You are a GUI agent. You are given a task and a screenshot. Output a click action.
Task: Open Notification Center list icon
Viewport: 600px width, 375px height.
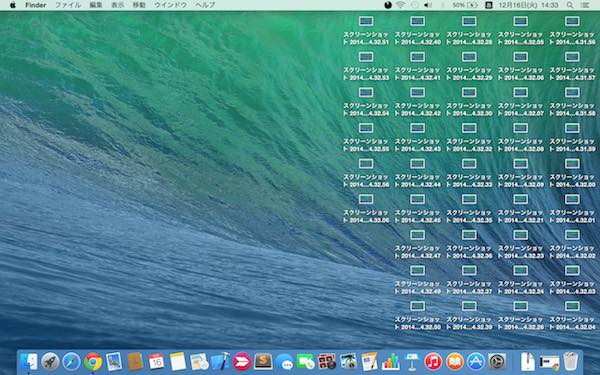(x=585, y=5)
